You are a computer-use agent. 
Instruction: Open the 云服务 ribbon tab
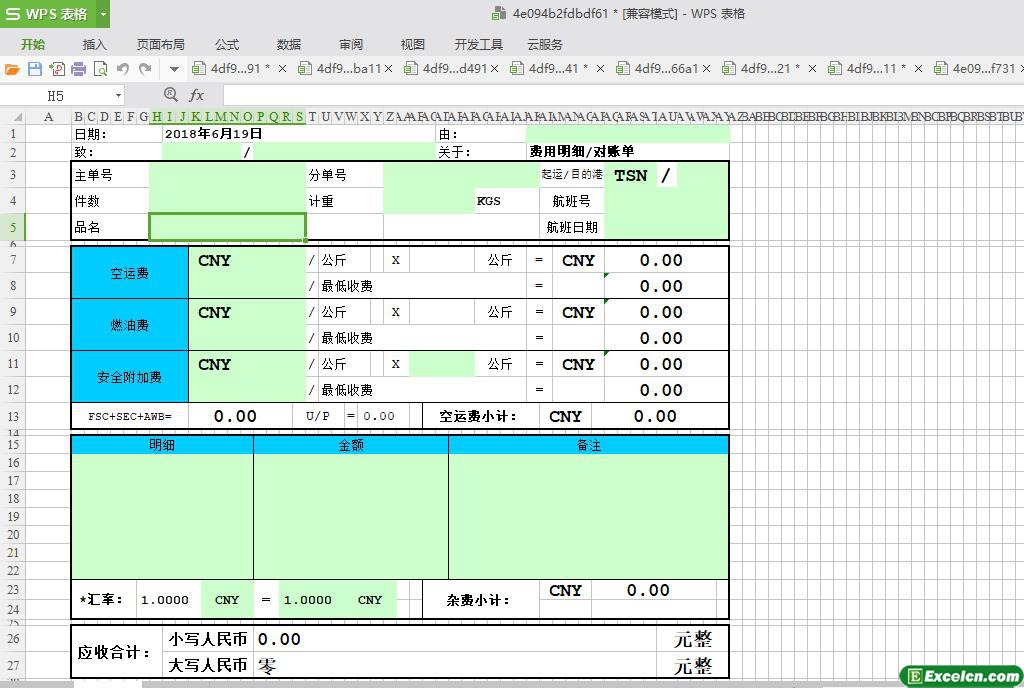(x=544, y=44)
